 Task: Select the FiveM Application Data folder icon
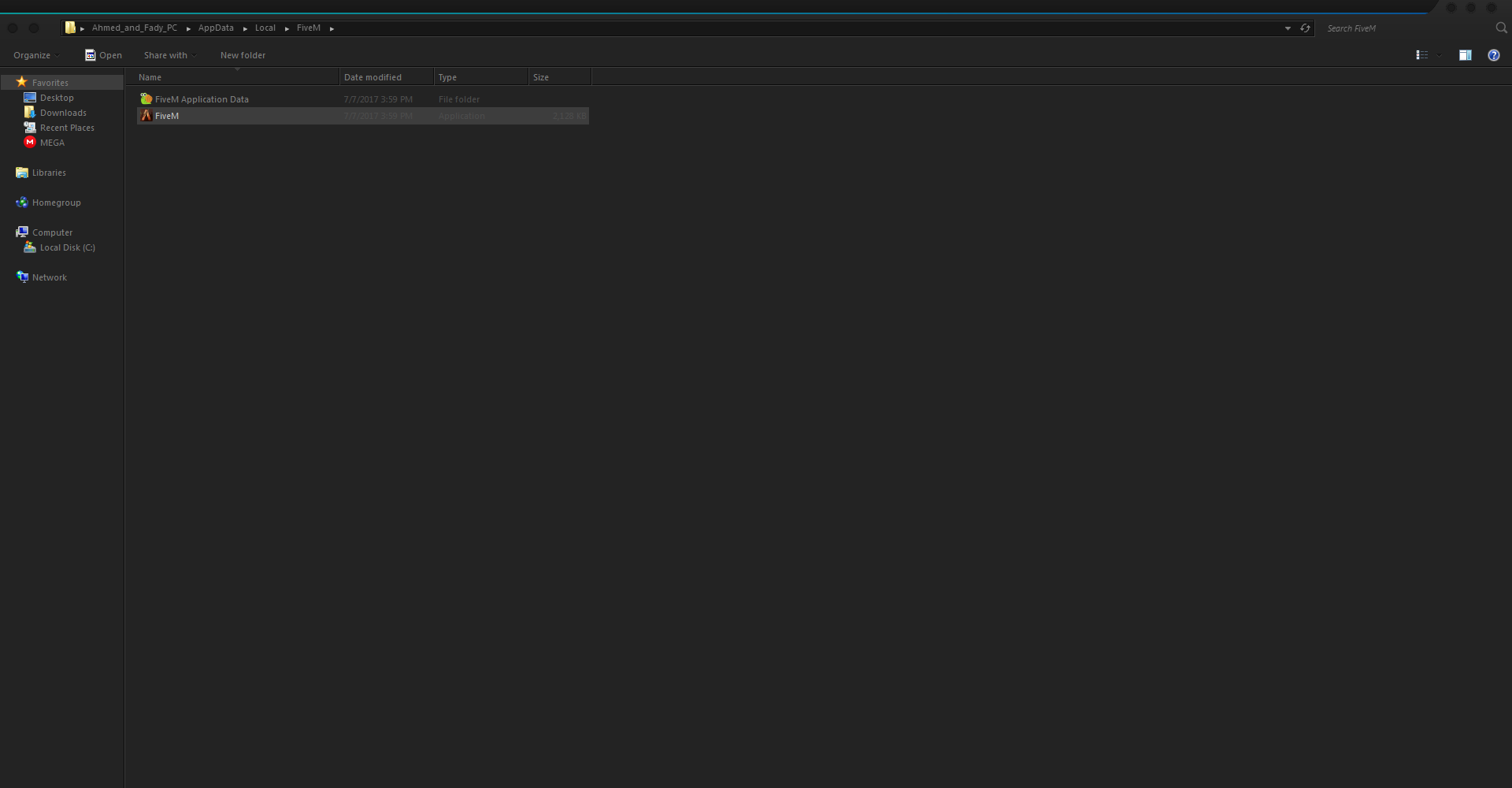(x=146, y=99)
